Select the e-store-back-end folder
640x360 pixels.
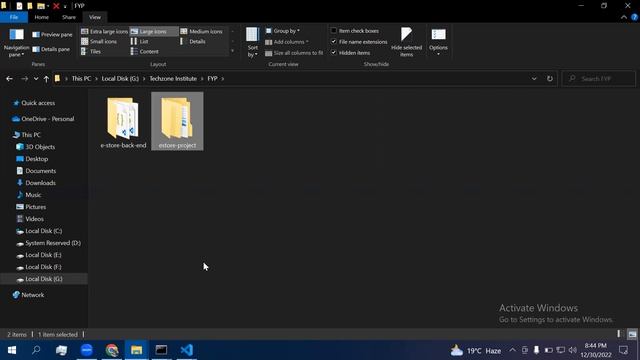[123, 121]
